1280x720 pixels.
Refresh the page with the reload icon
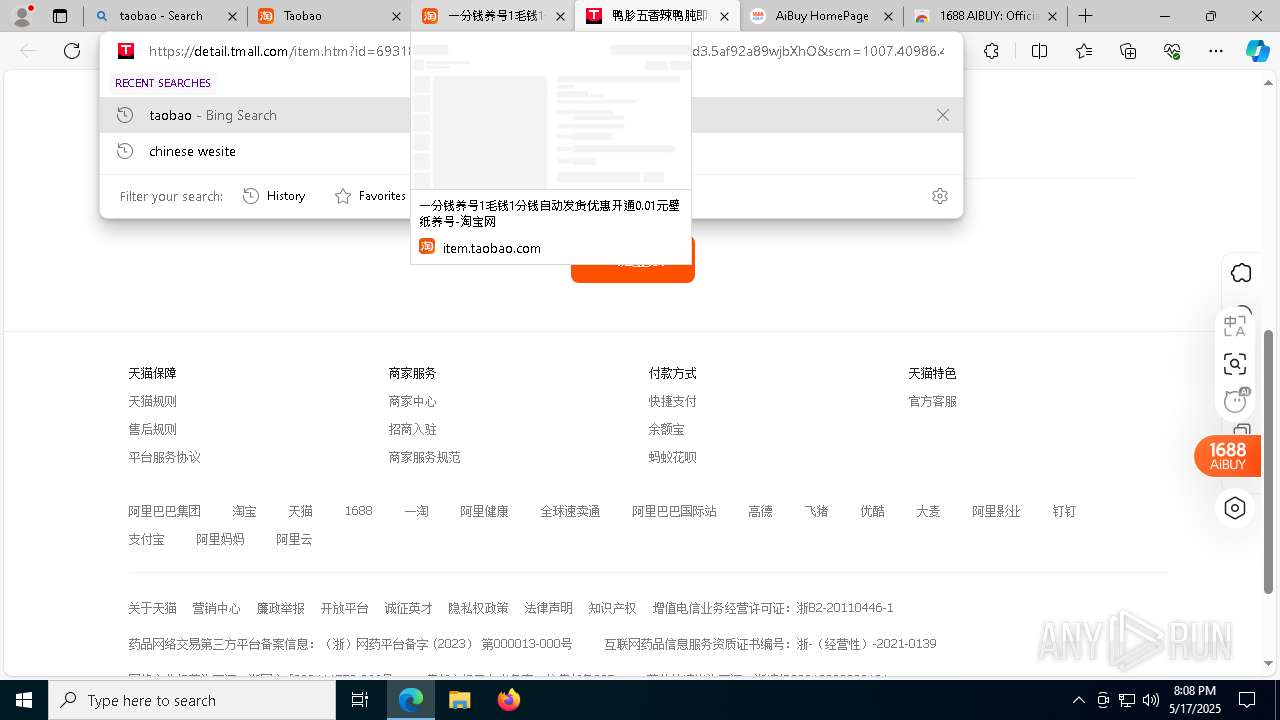coord(72,51)
